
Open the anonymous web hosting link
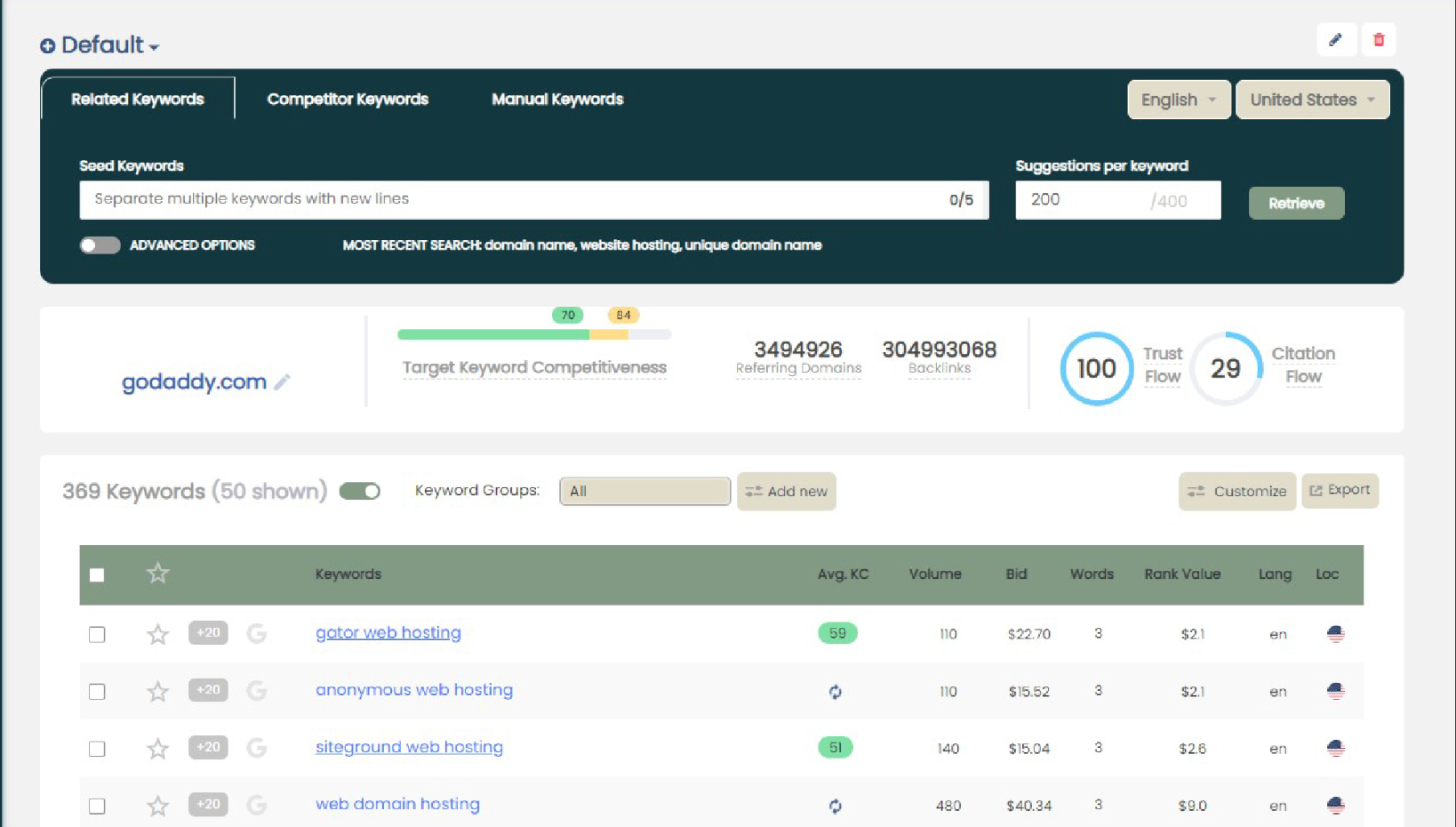pos(414,690)
